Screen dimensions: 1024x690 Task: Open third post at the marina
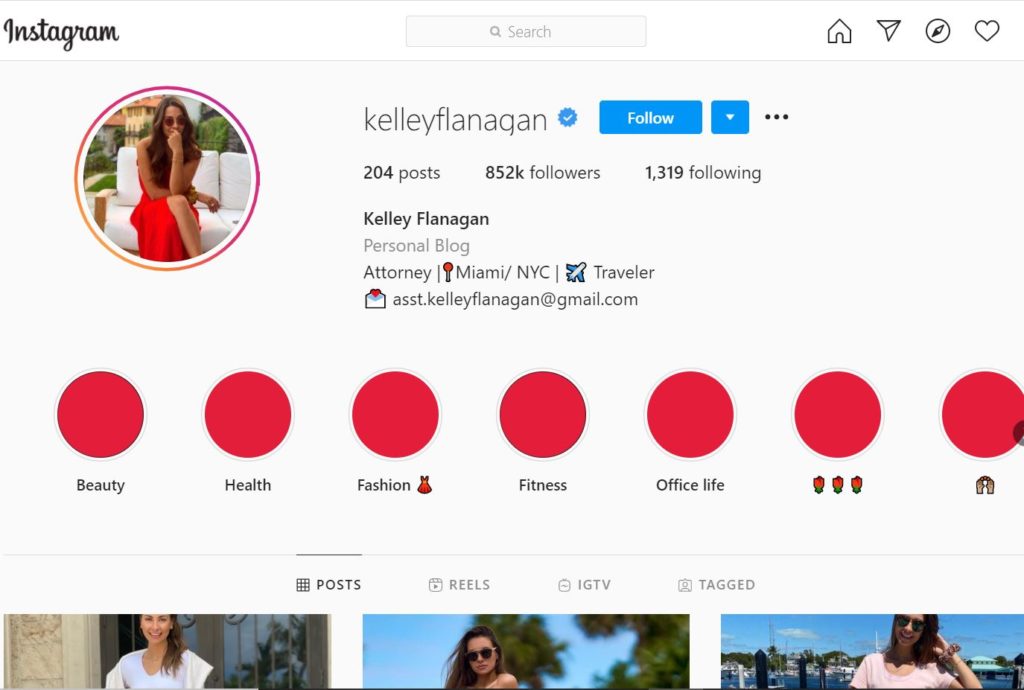(x=872, y=651)
